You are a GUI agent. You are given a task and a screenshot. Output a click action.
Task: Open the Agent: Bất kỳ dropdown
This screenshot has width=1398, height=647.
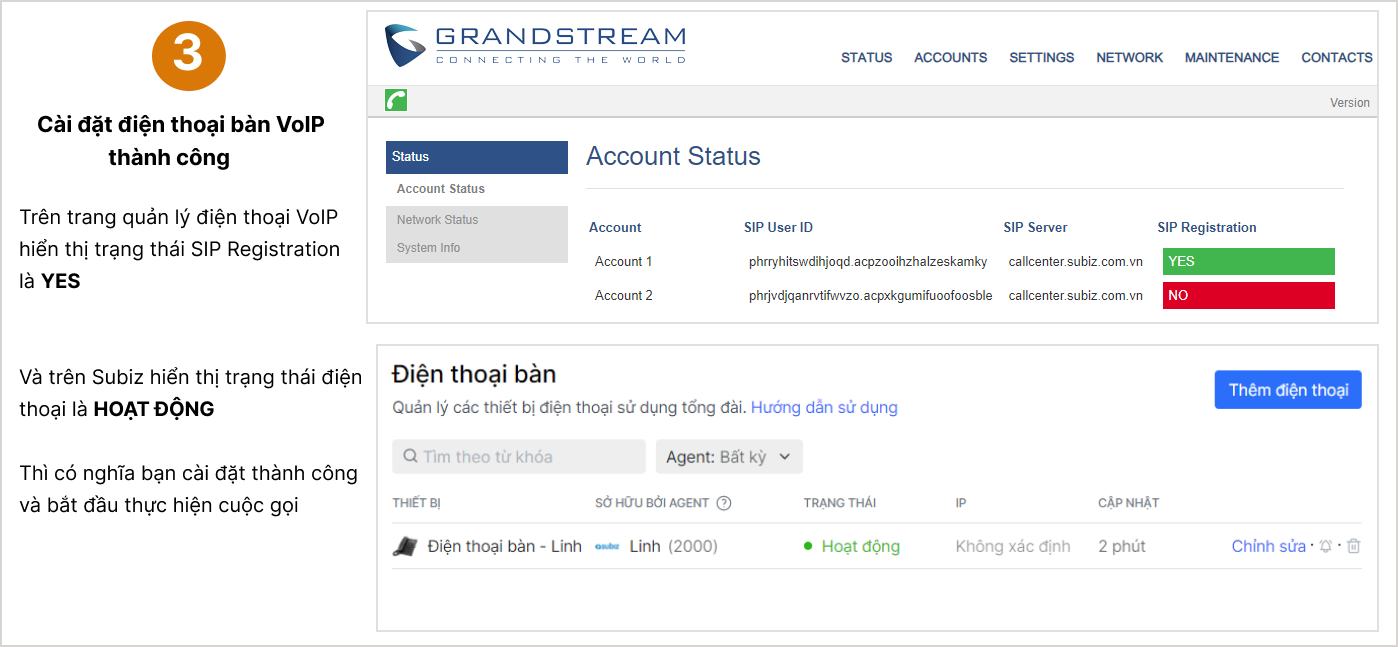[x=729, y=457]
